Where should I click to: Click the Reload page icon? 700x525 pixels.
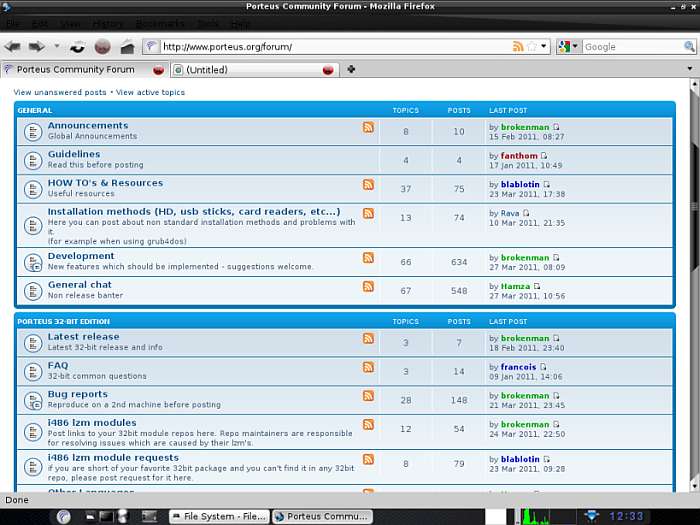click(77, 47)
